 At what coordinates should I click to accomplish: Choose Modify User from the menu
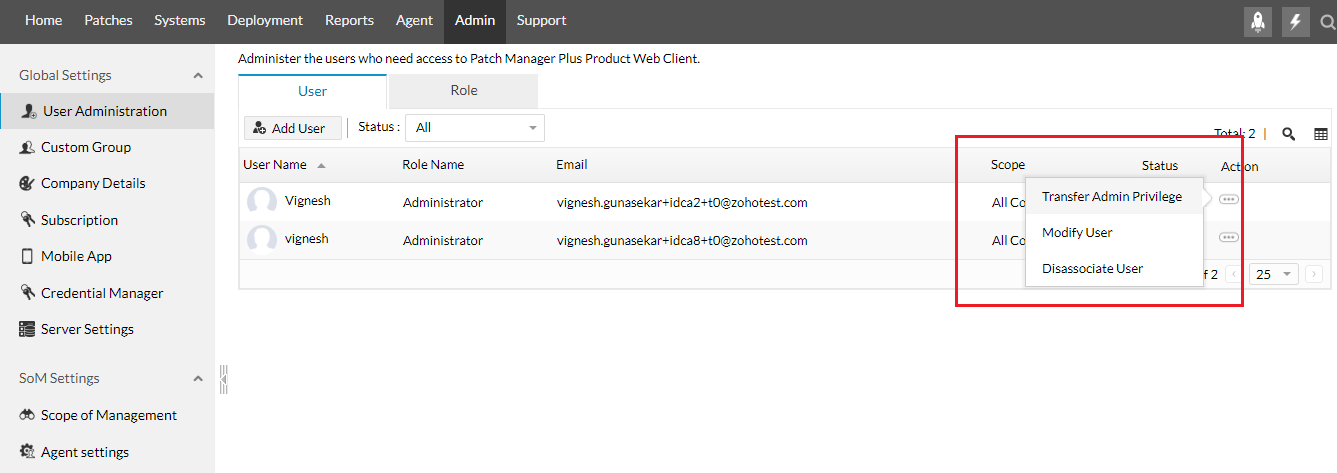(x=1077, y=233)
